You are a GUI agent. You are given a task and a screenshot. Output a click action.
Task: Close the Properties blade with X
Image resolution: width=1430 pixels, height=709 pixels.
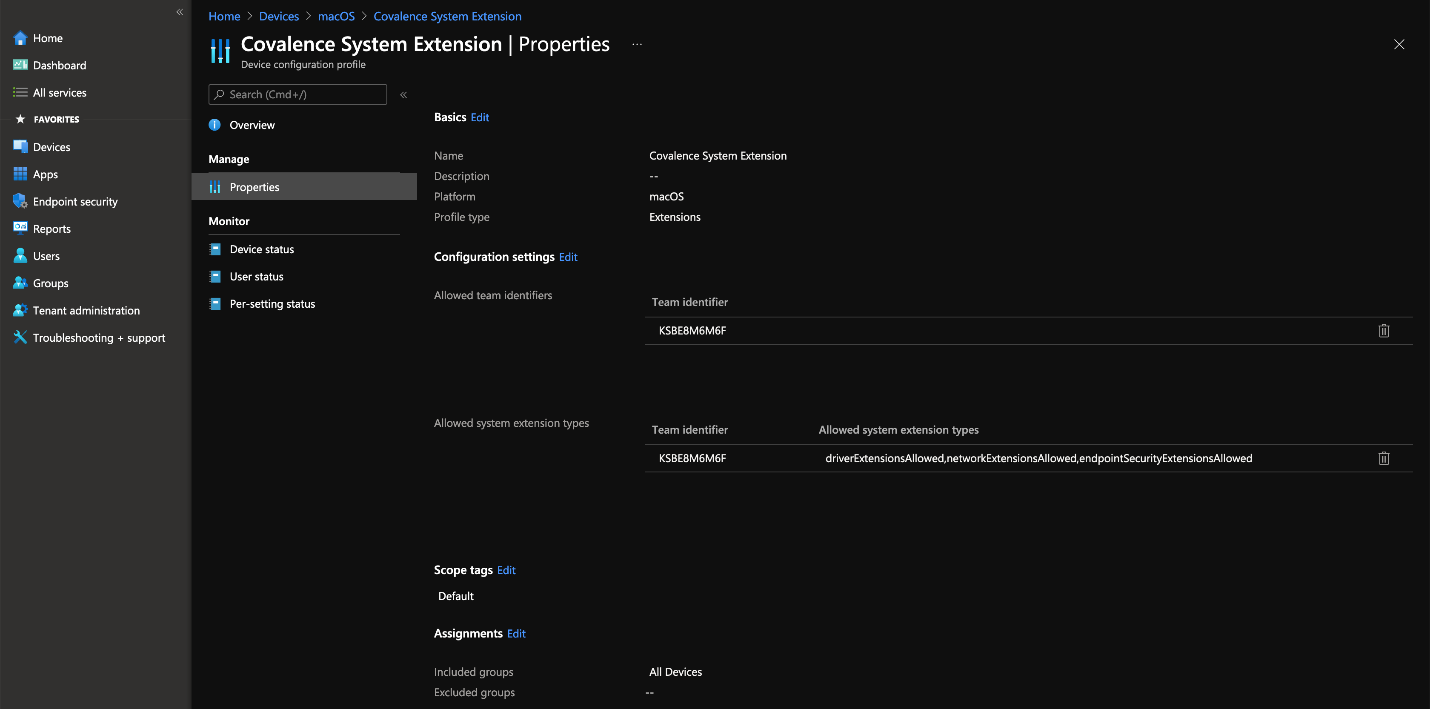1399,44
